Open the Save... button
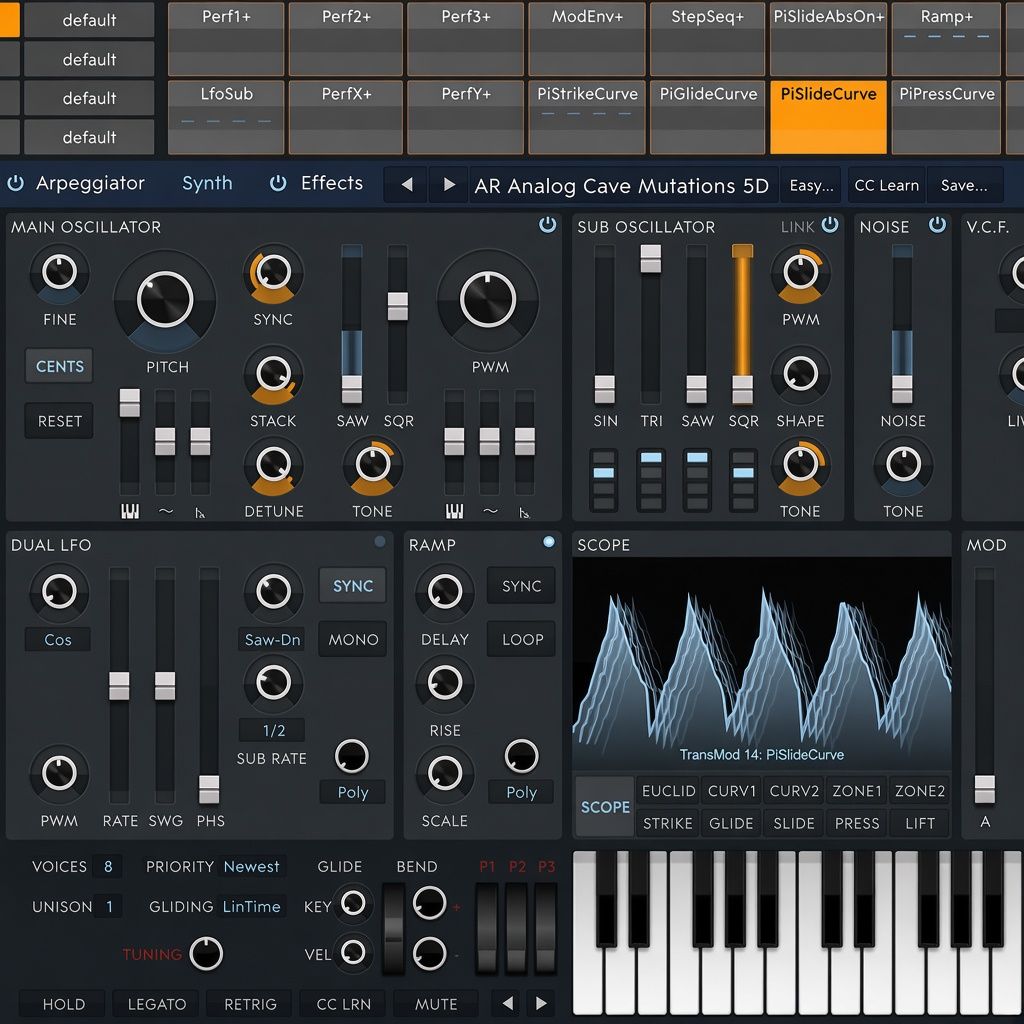Image resolution: width=1024 pixels, height=1024 pixels. [965, 185]
